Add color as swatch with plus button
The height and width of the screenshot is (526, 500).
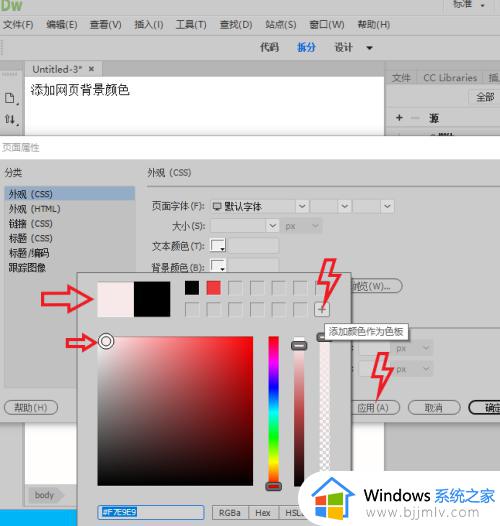click(321, 309)
